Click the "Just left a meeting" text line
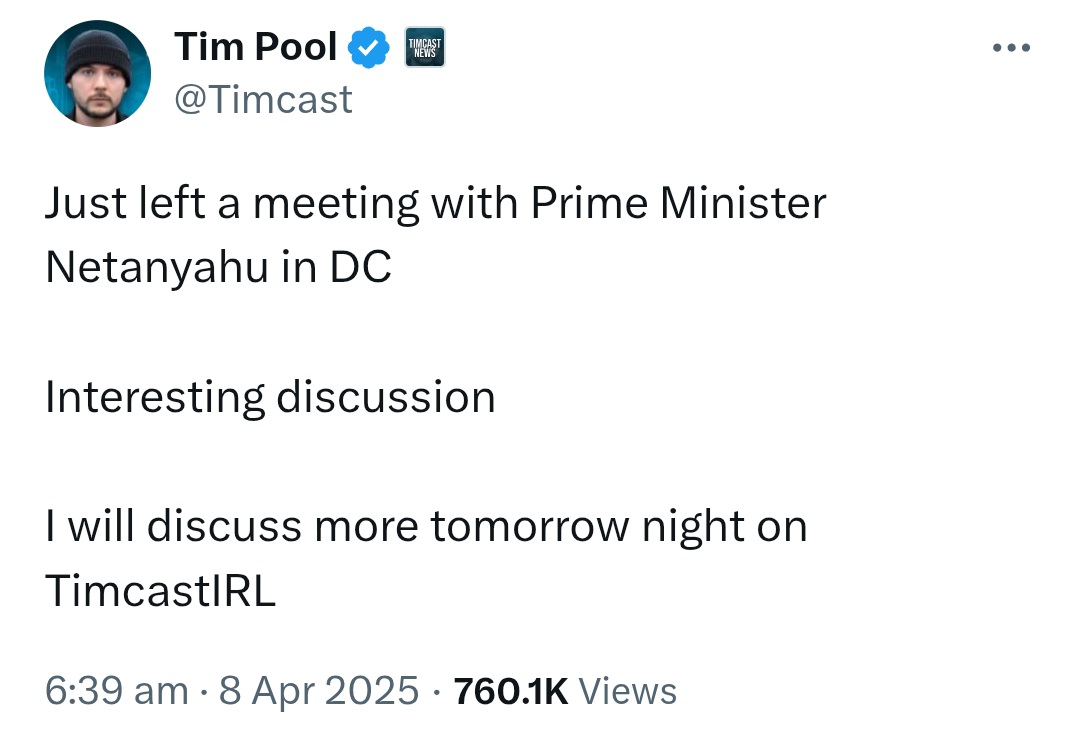 [435, 204]
